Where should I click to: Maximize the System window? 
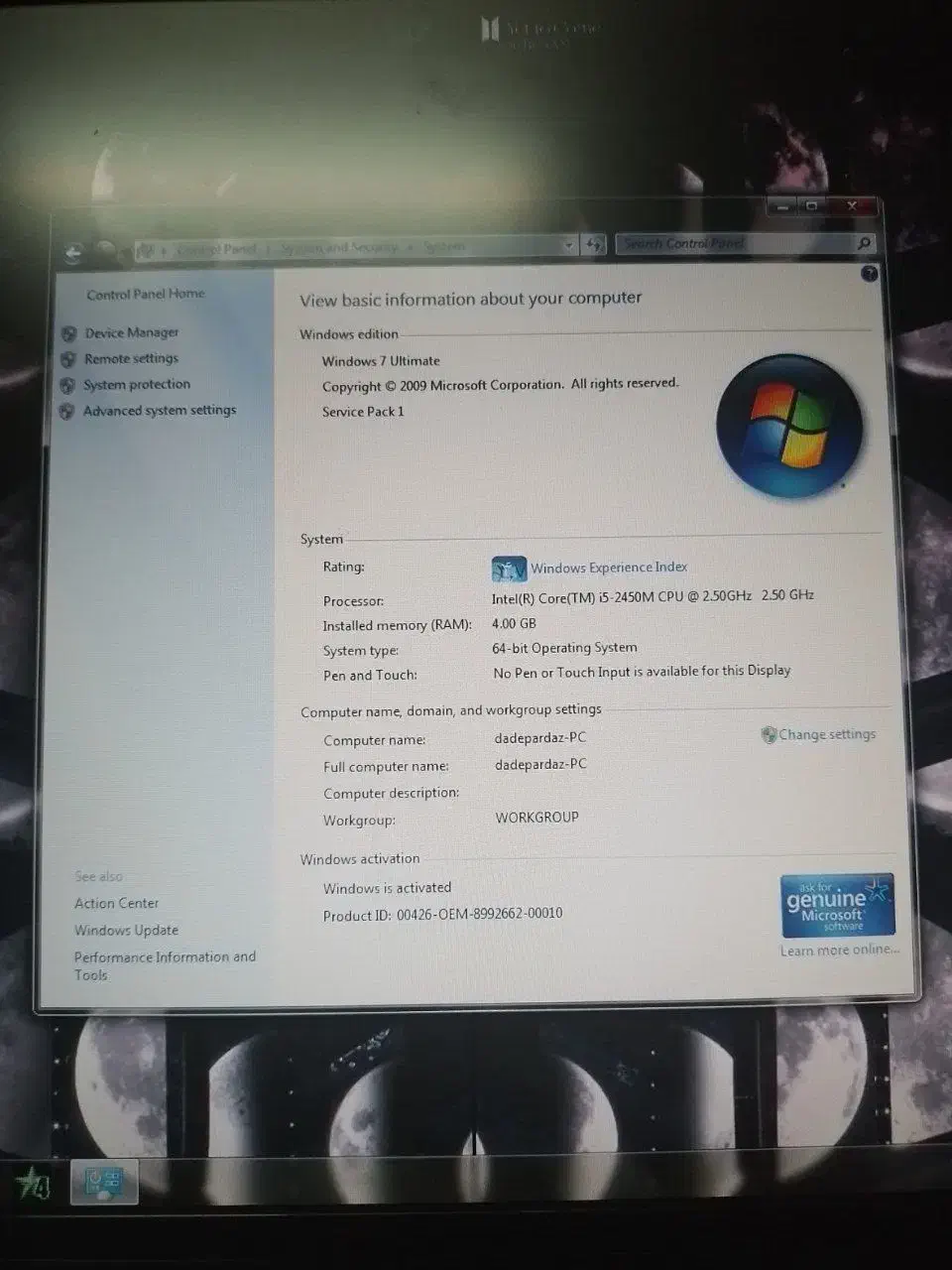[811, 206]
